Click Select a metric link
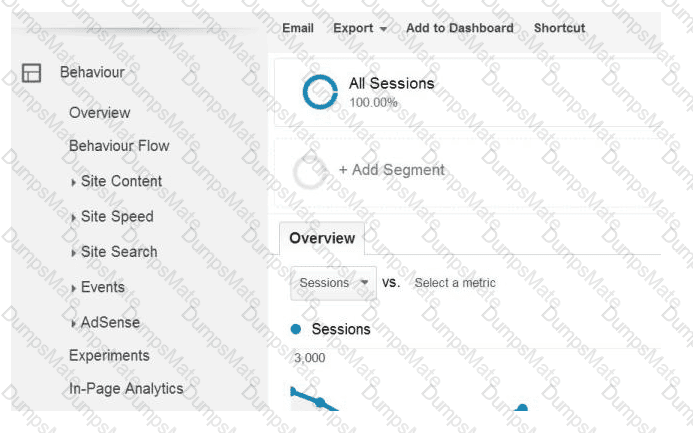 pyautogui.click(x=455, y=283)
